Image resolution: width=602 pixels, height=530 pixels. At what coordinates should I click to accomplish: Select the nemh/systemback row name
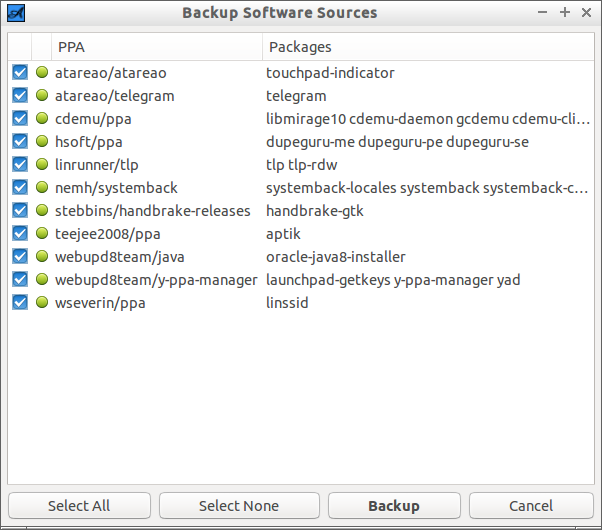click(x=116, y=188)
